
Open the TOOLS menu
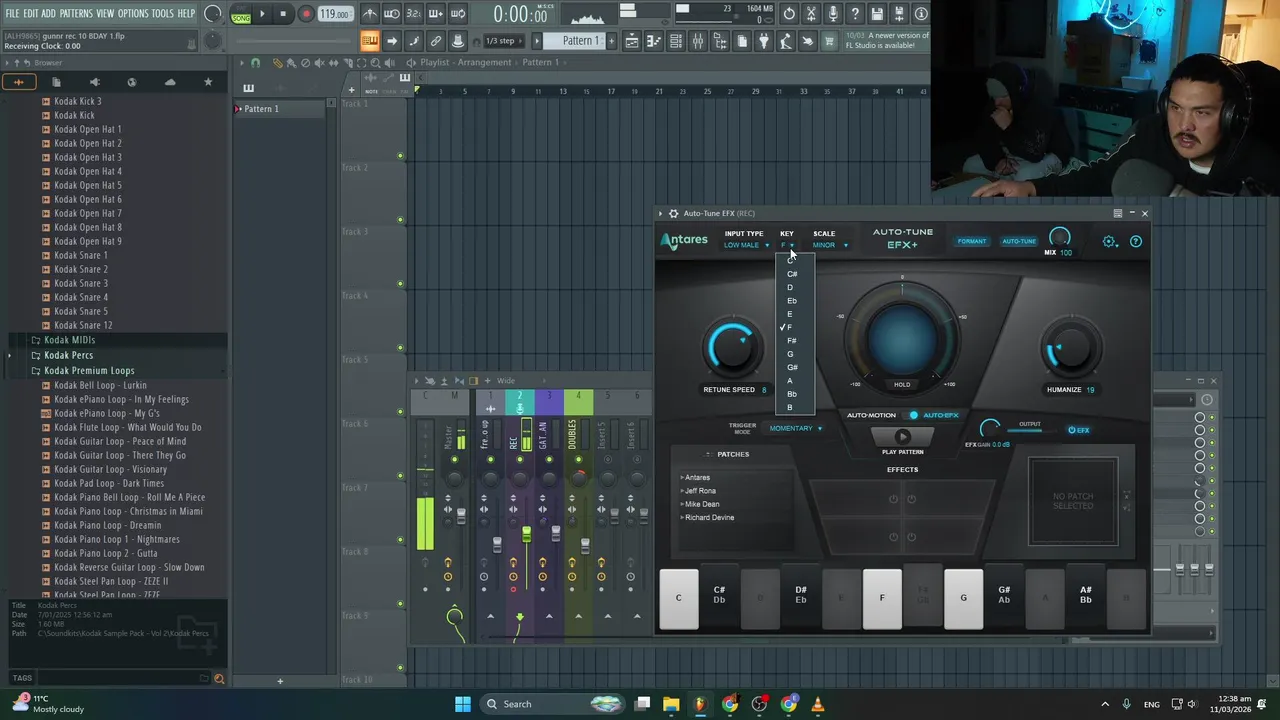tap(163, 13)
